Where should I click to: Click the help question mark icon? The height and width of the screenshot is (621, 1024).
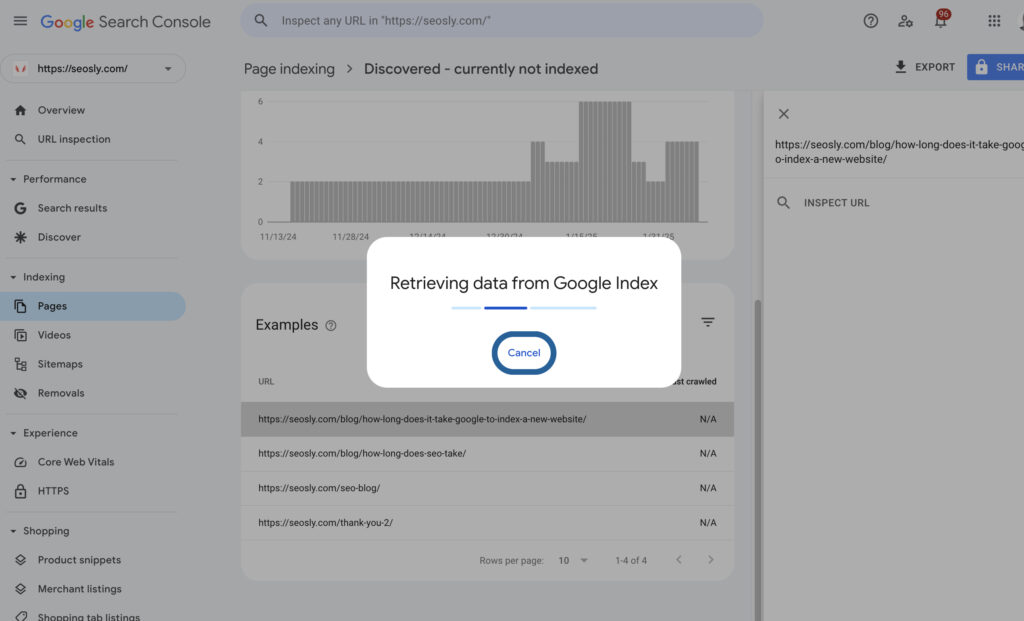[x=870, y=20]
